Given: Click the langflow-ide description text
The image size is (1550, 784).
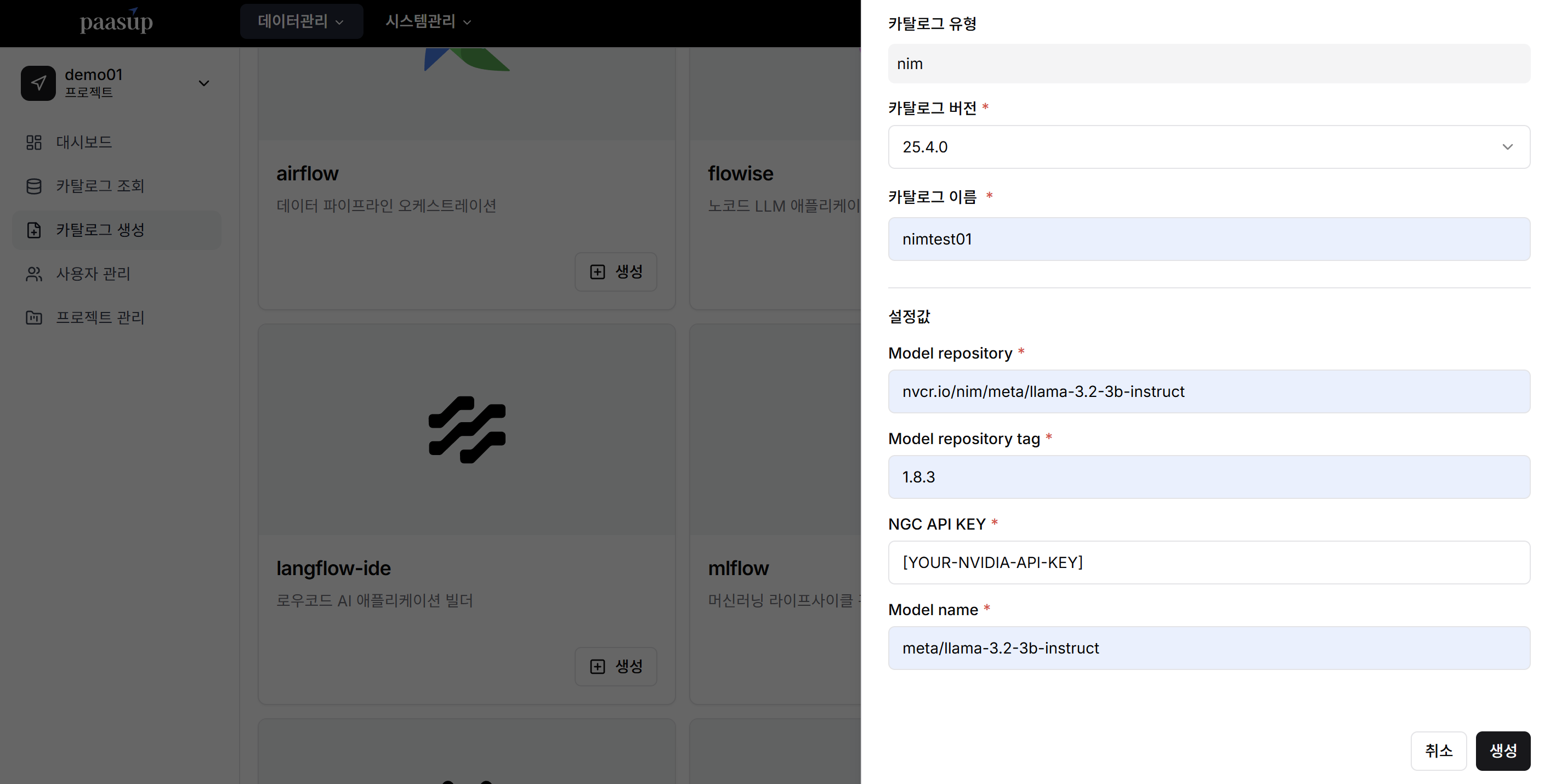Looking at the screenshot, I should (x=374, y=600).
